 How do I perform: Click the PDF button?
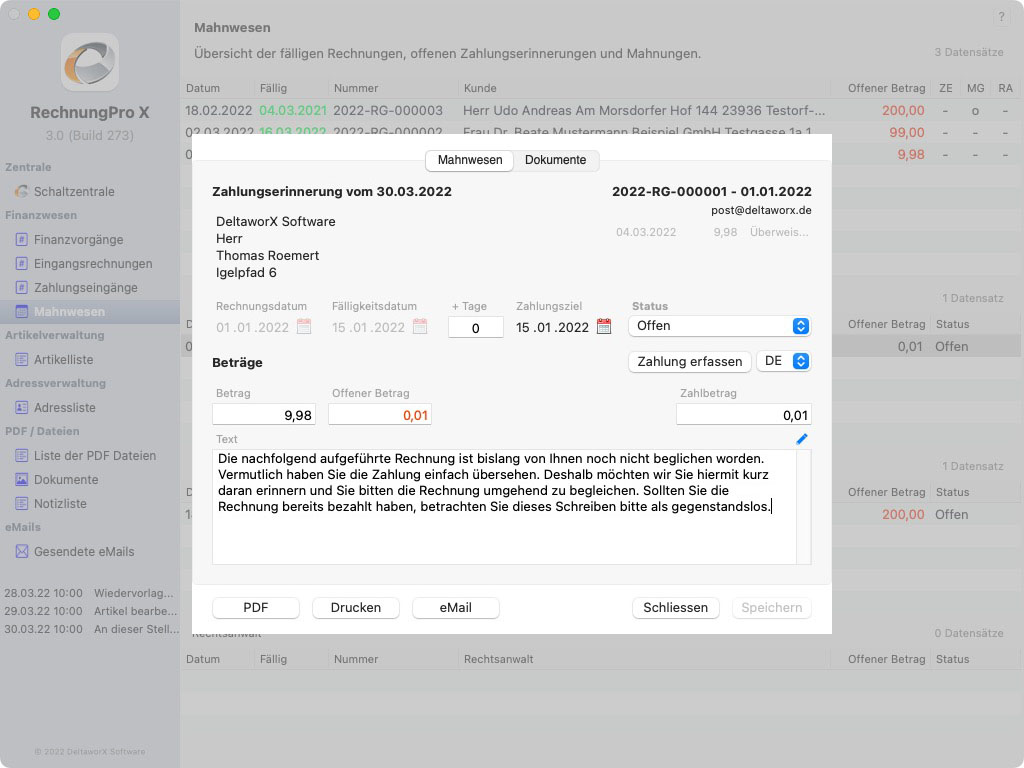pos(256,607)
